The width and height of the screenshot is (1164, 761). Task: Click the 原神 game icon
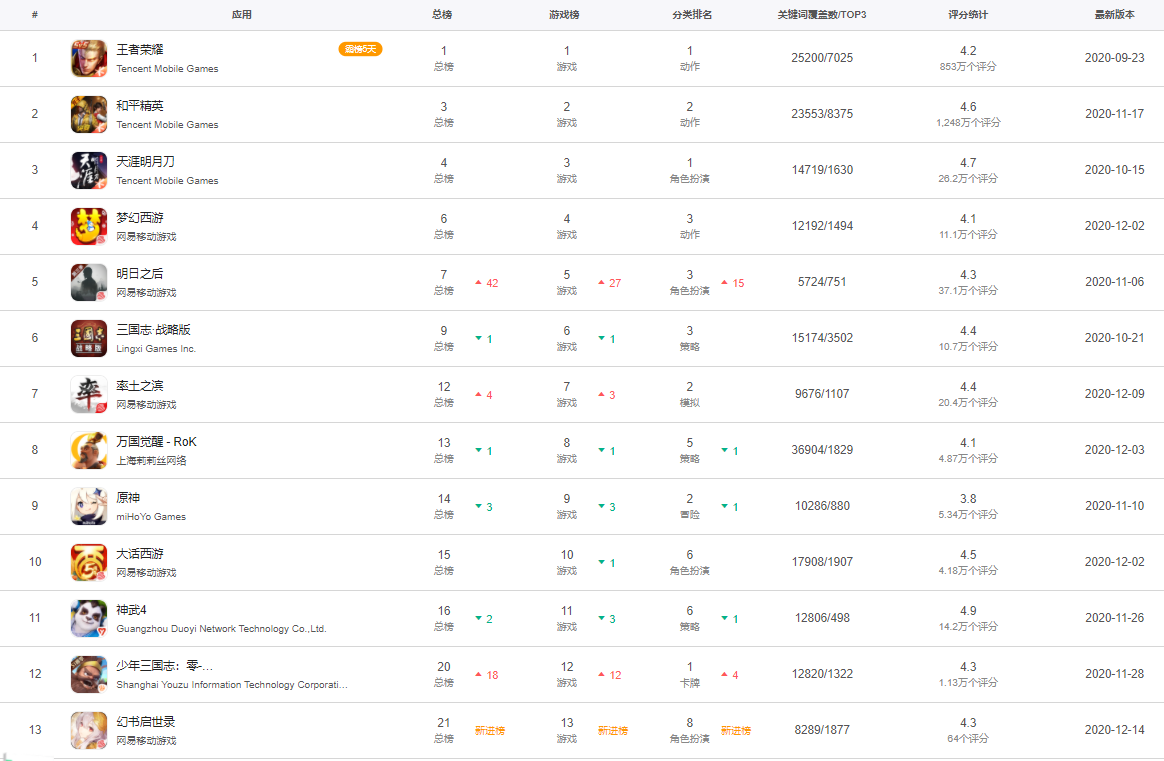[x=89, y=506]
